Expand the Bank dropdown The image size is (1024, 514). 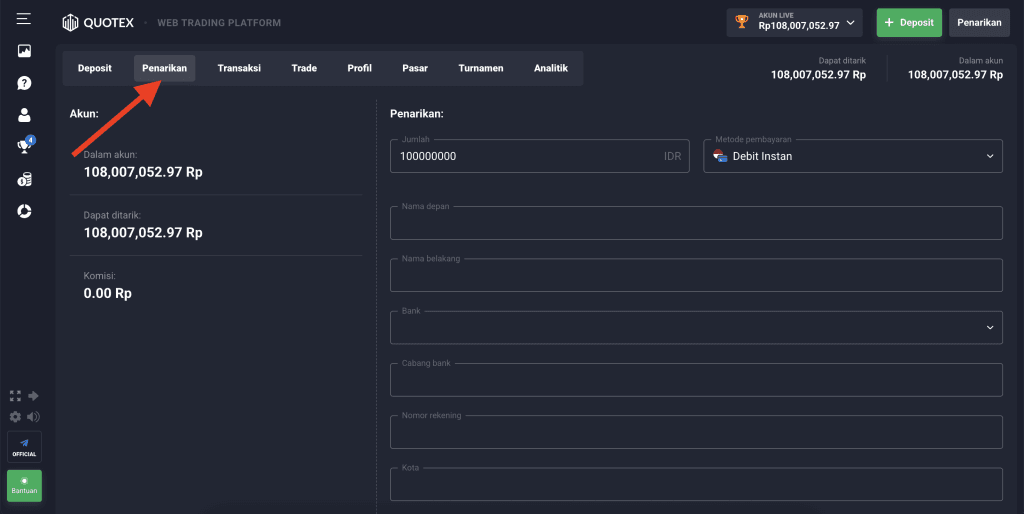[696, 327]
